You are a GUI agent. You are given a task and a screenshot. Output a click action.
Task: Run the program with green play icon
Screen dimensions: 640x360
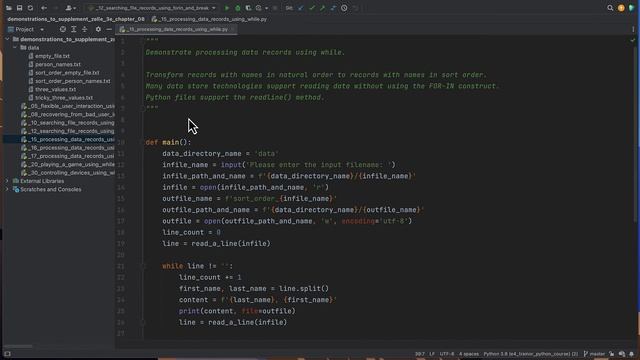click(227, 8)
